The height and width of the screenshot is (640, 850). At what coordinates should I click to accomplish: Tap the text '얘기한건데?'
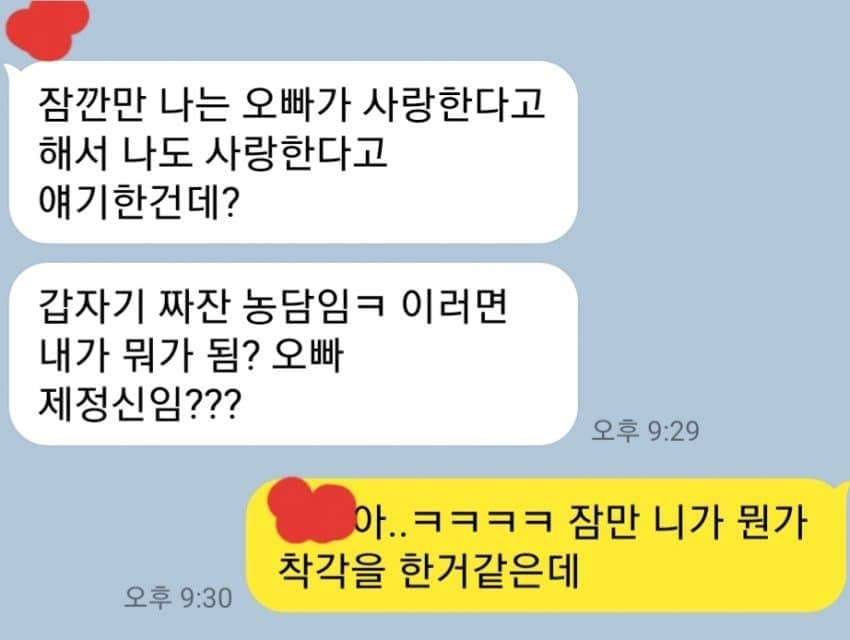pyautogui.click(x=138, y=202)
